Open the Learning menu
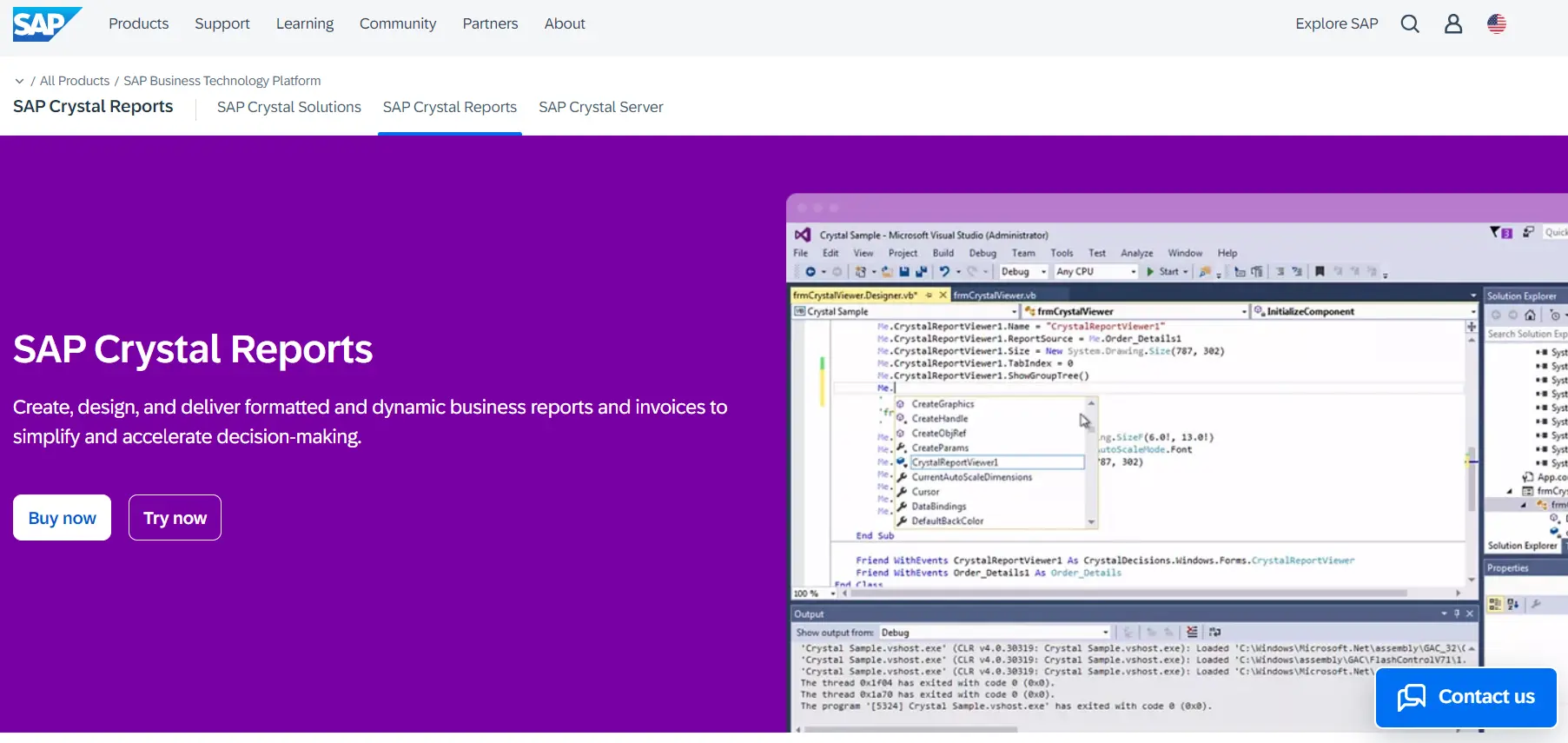1568x743 pixels. coord(305,23)
